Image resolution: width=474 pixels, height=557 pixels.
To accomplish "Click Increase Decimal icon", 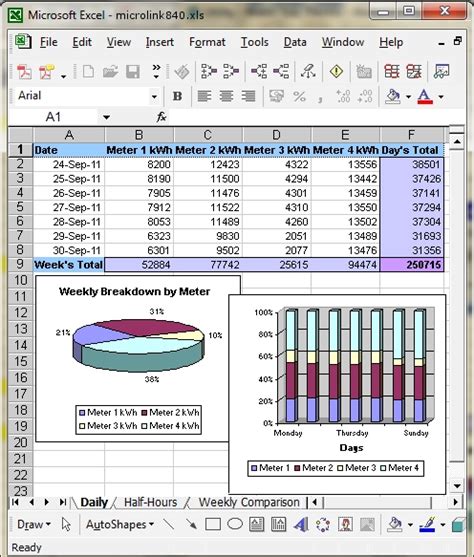I will [343, 96].
